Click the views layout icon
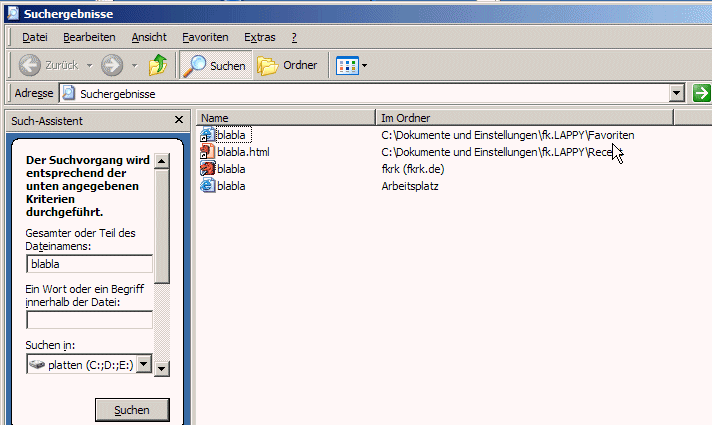The height and width of the screenshot is (425, 712). (x=346, y=66)
